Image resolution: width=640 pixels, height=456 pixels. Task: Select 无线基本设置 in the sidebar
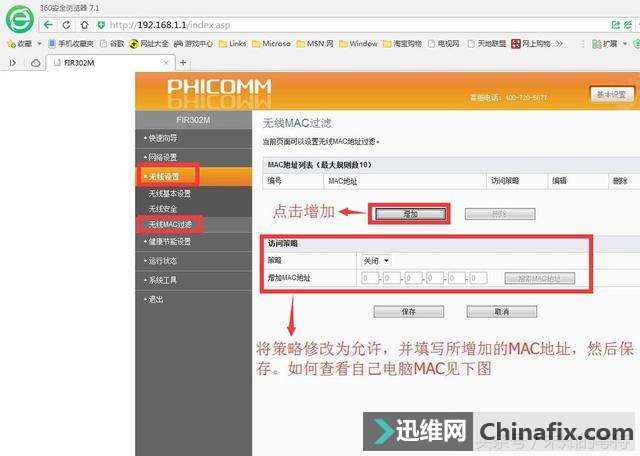coord(169,193)
